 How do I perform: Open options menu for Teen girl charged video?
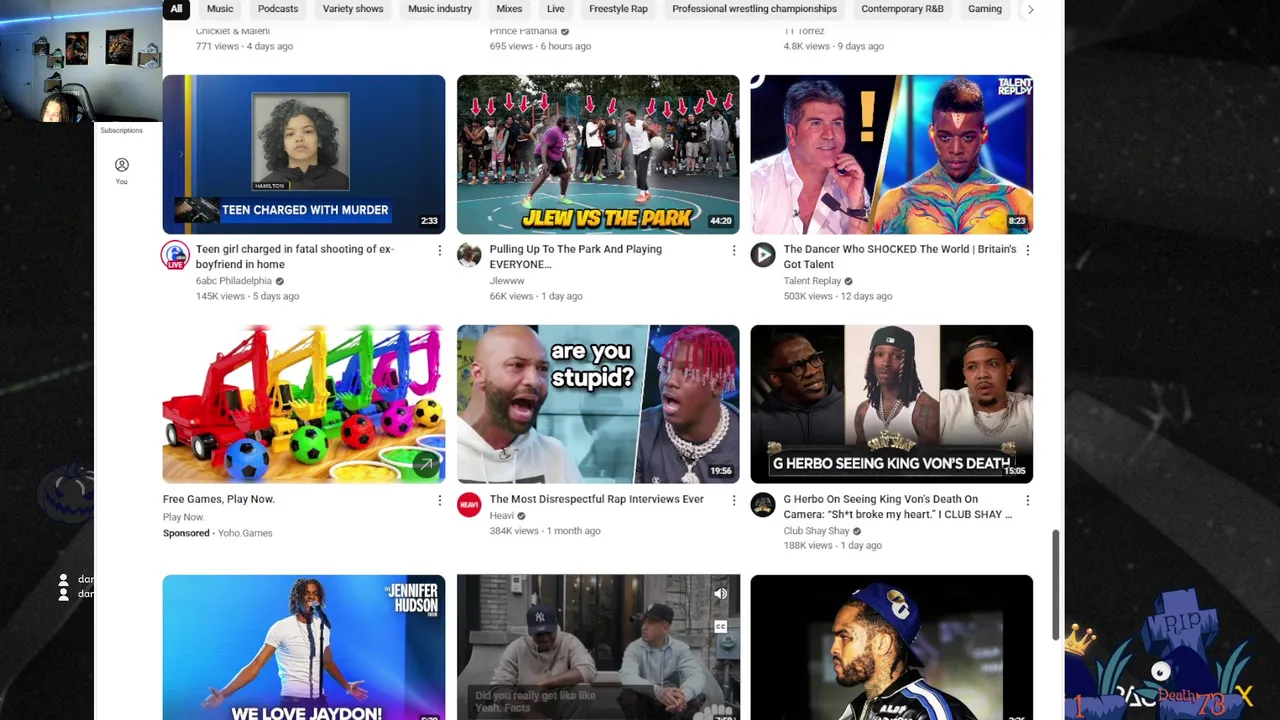pos(439,250)
